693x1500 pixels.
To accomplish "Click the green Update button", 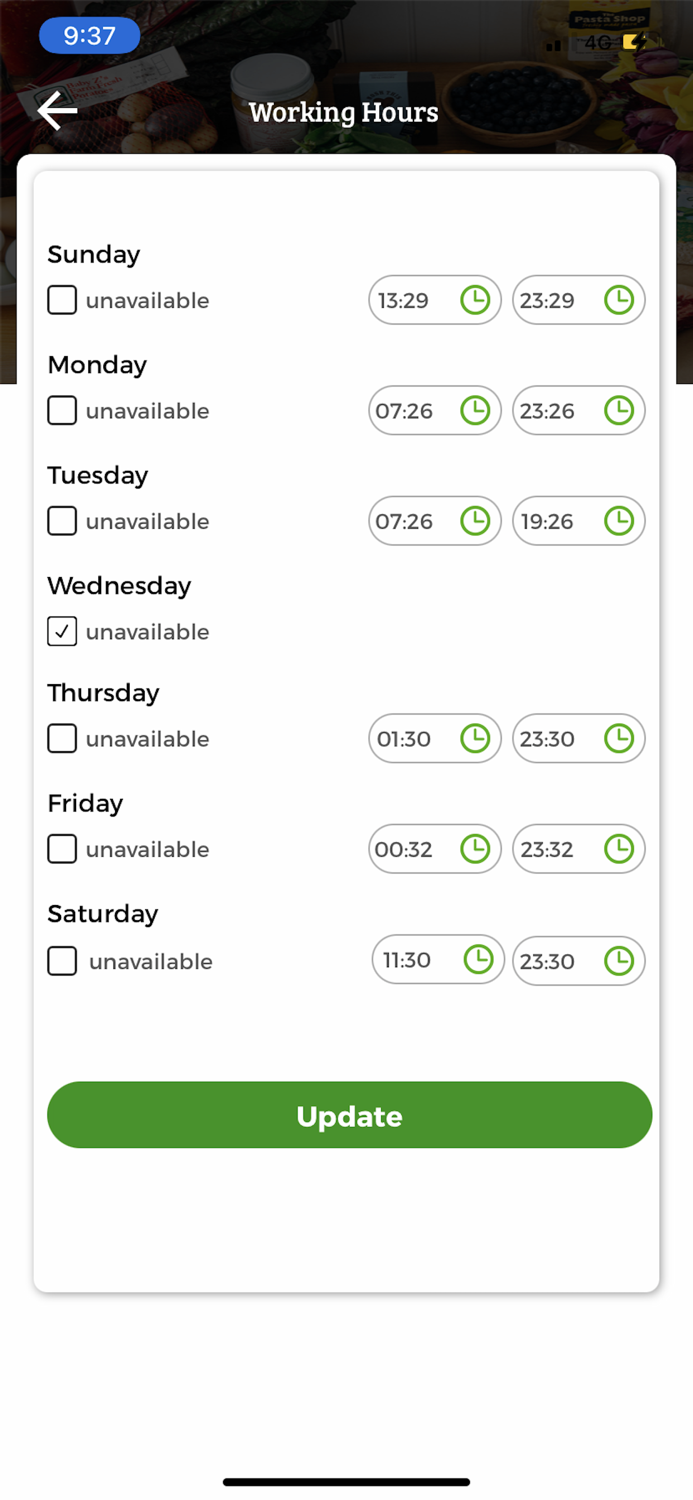I will coord(350,1115).
